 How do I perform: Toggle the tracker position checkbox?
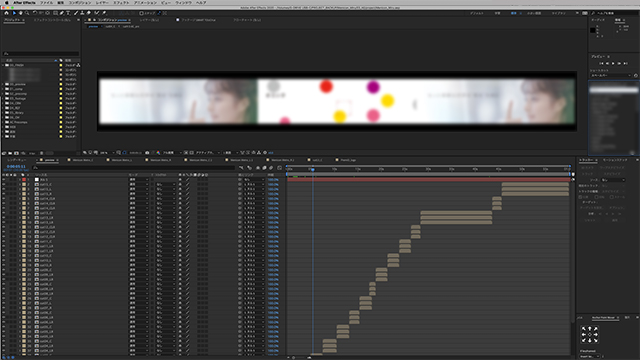click(581, 197)
